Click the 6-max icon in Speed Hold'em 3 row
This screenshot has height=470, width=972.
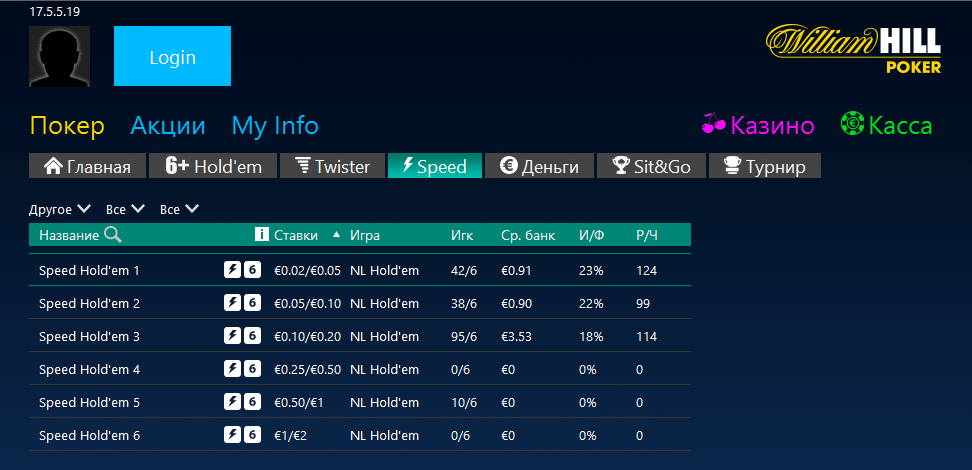[252, 336]
